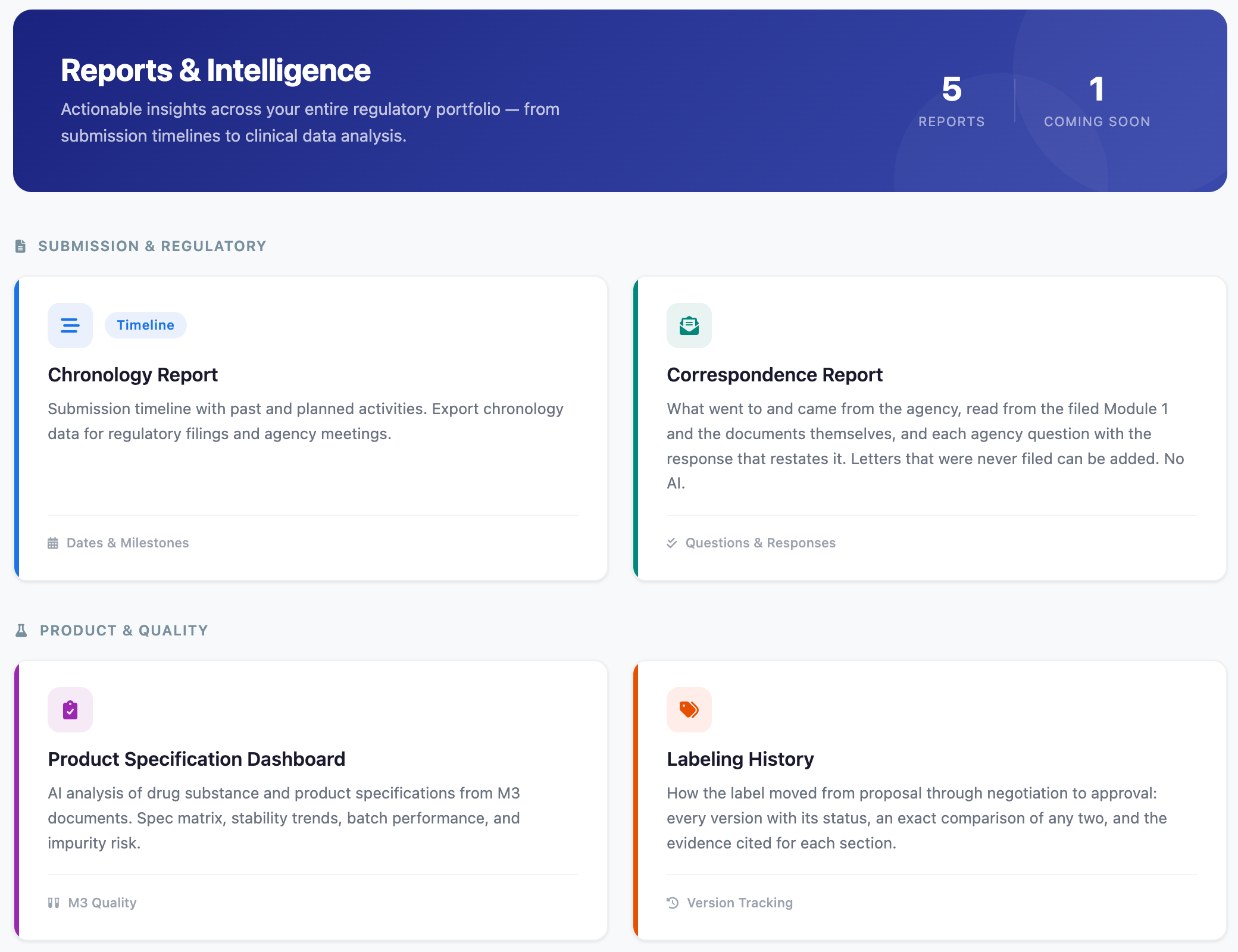Click the Submission & Regulatory section label
Screen dimensions: 1238x952
point(152,246)
